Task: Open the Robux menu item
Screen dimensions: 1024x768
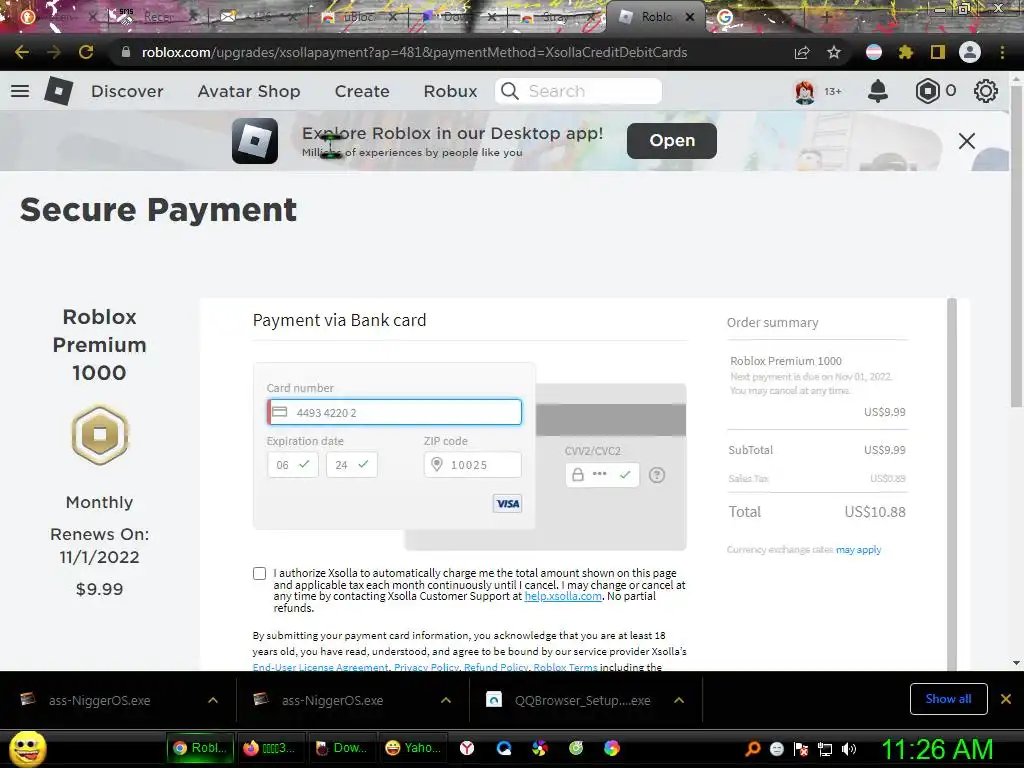Action: coord(450,91)
